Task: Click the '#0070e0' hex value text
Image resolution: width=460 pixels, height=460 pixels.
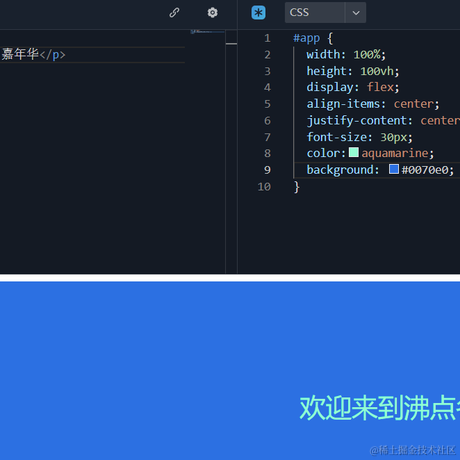Action: [425, 170]
